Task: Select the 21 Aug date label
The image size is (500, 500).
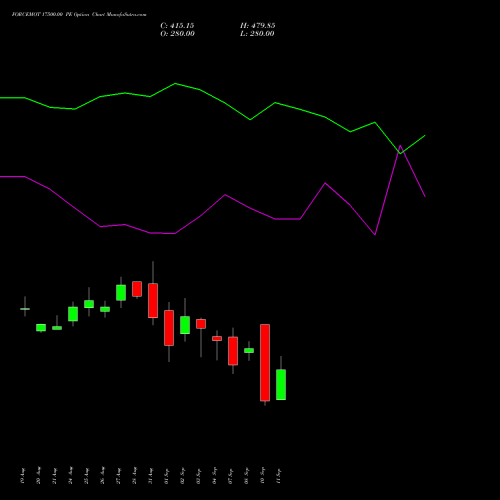Action: 55,476
